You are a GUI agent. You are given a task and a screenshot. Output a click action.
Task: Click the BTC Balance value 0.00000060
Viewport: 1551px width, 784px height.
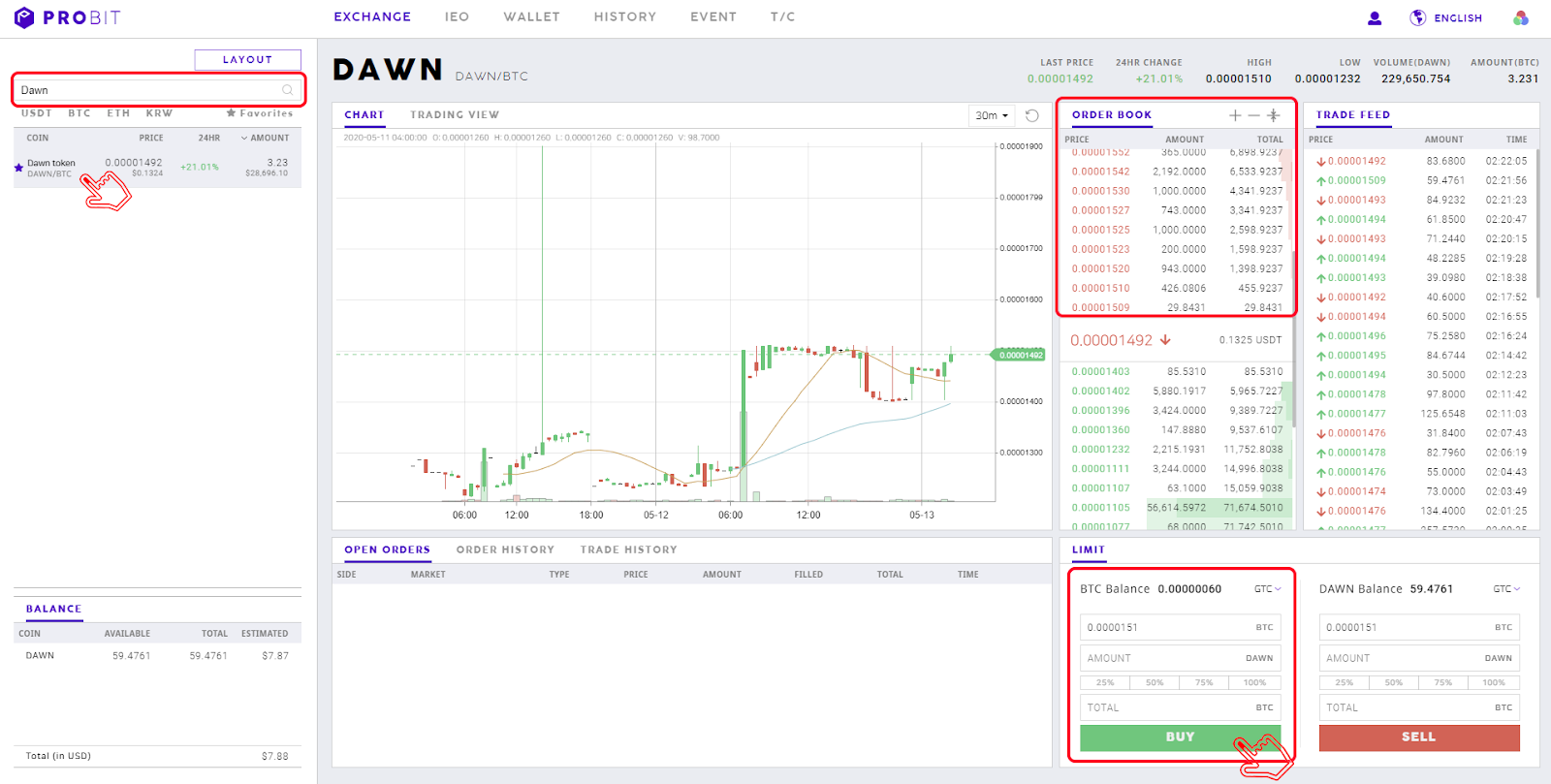click(x=1189, y=589)
